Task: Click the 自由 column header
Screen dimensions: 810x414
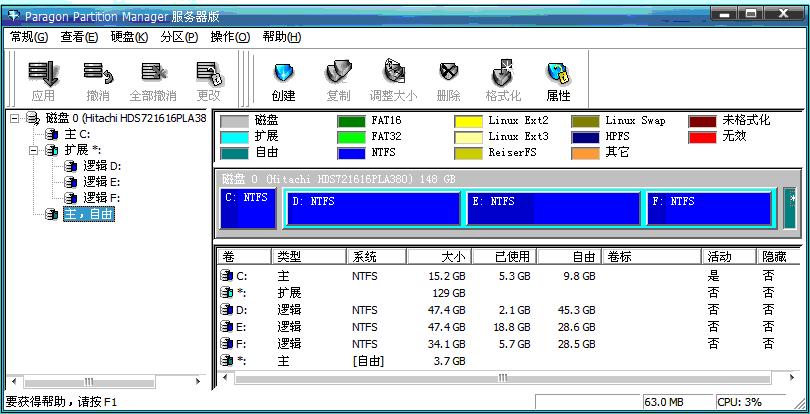Action: pos(569,256)
